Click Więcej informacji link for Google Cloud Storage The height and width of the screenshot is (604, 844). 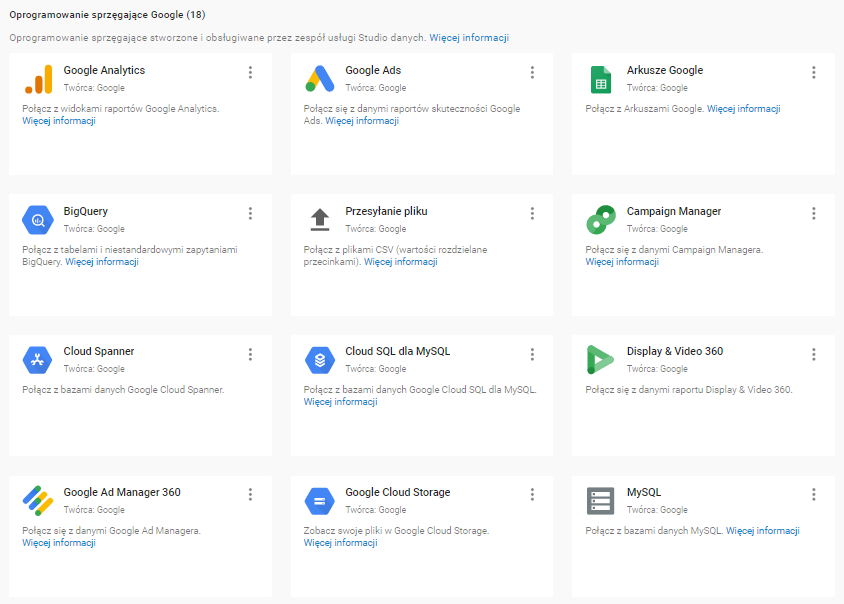pos(340,543)
